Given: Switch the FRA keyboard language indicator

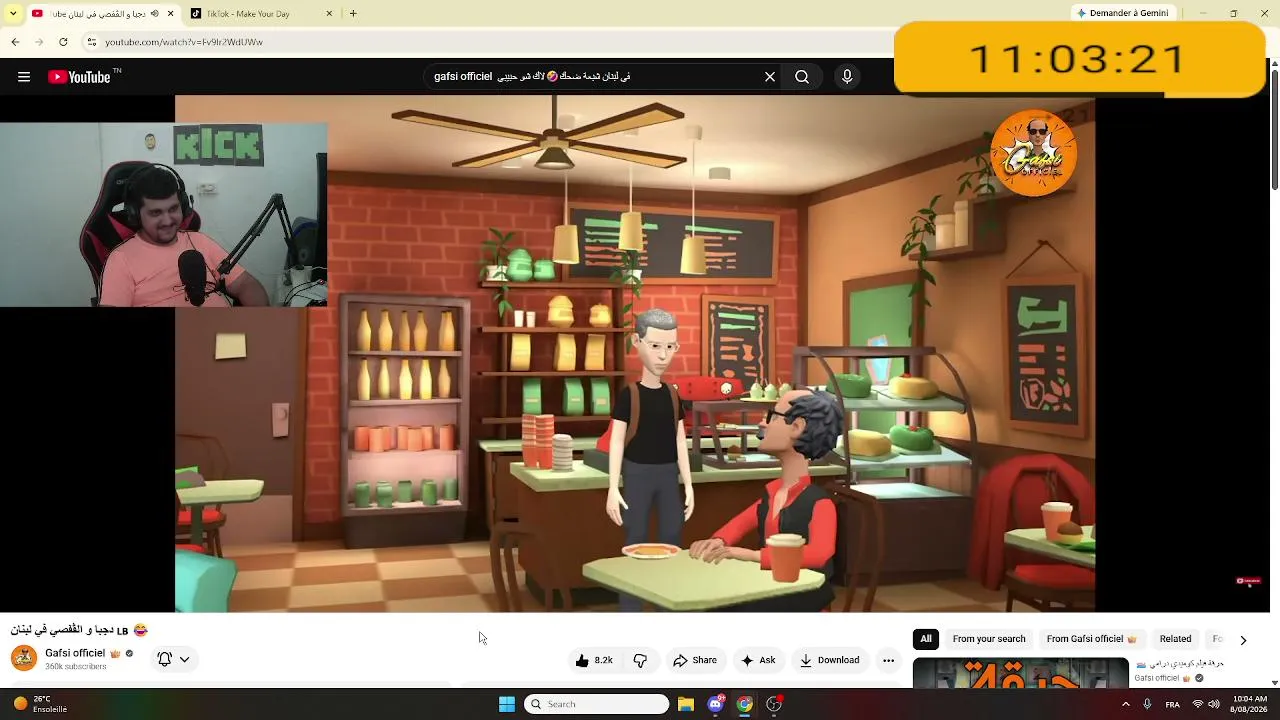Looking at the screenshot, I should tap(1172, 704).
